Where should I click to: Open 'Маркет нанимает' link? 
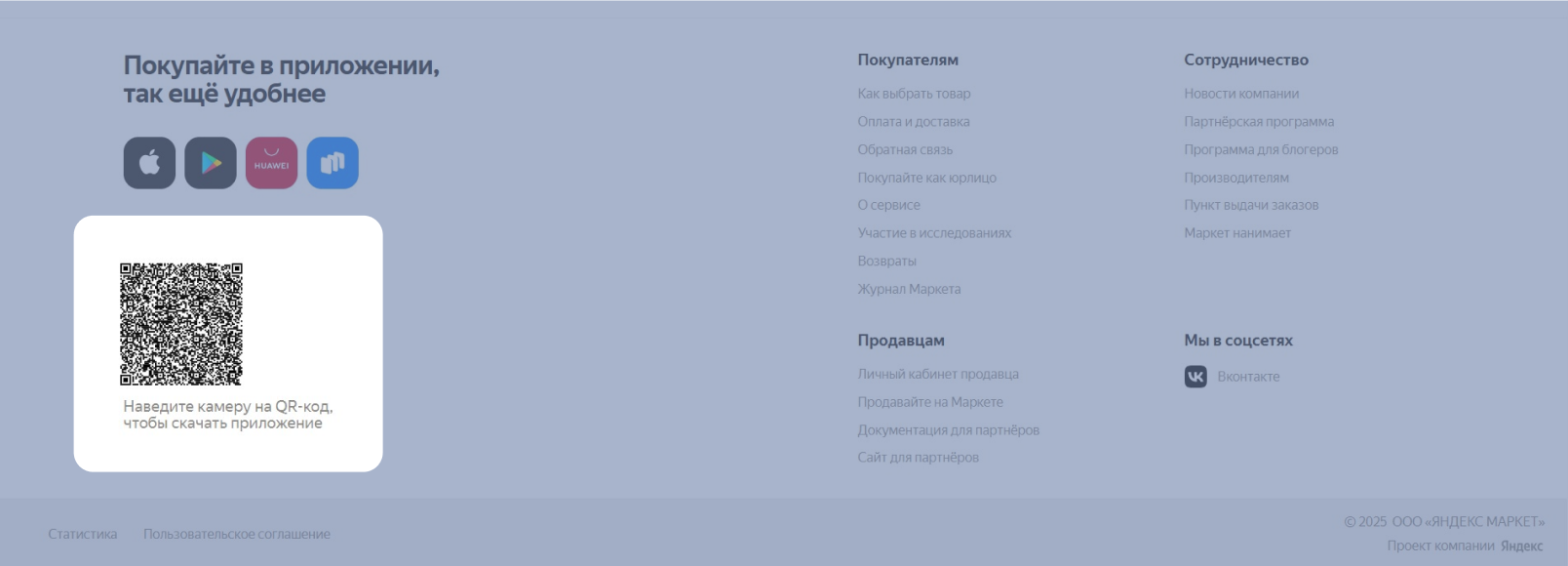tap(1237, 233)
